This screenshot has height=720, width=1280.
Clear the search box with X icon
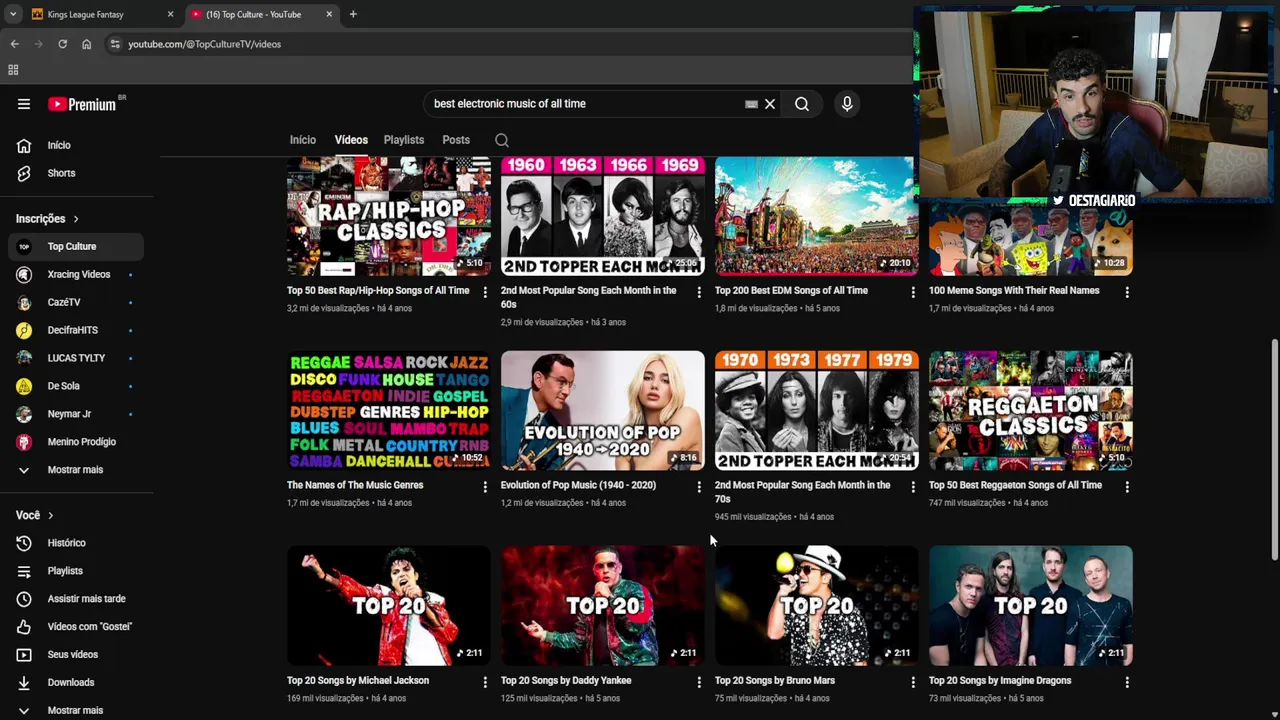tap(770, 104)
